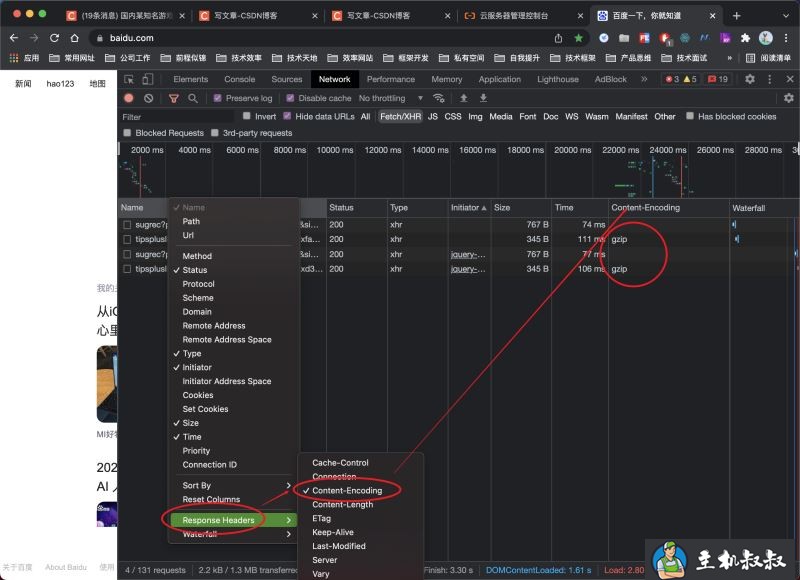Image resolution: width=800 pixels, height=580 pixels.
Task: Filter requests by JS type
Action: [433, 116]
